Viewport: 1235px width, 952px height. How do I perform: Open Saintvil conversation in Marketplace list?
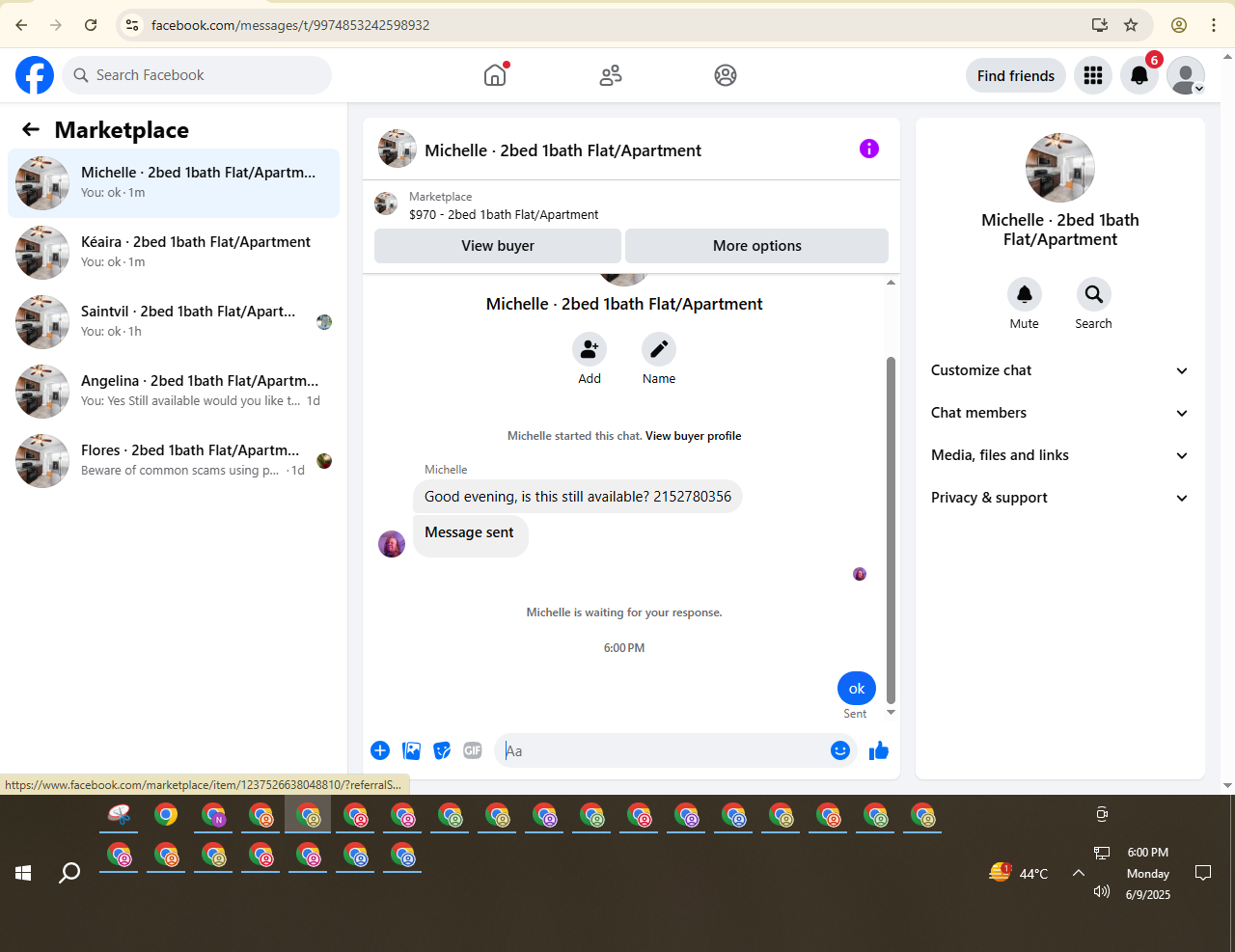click(x=174, y=322)
